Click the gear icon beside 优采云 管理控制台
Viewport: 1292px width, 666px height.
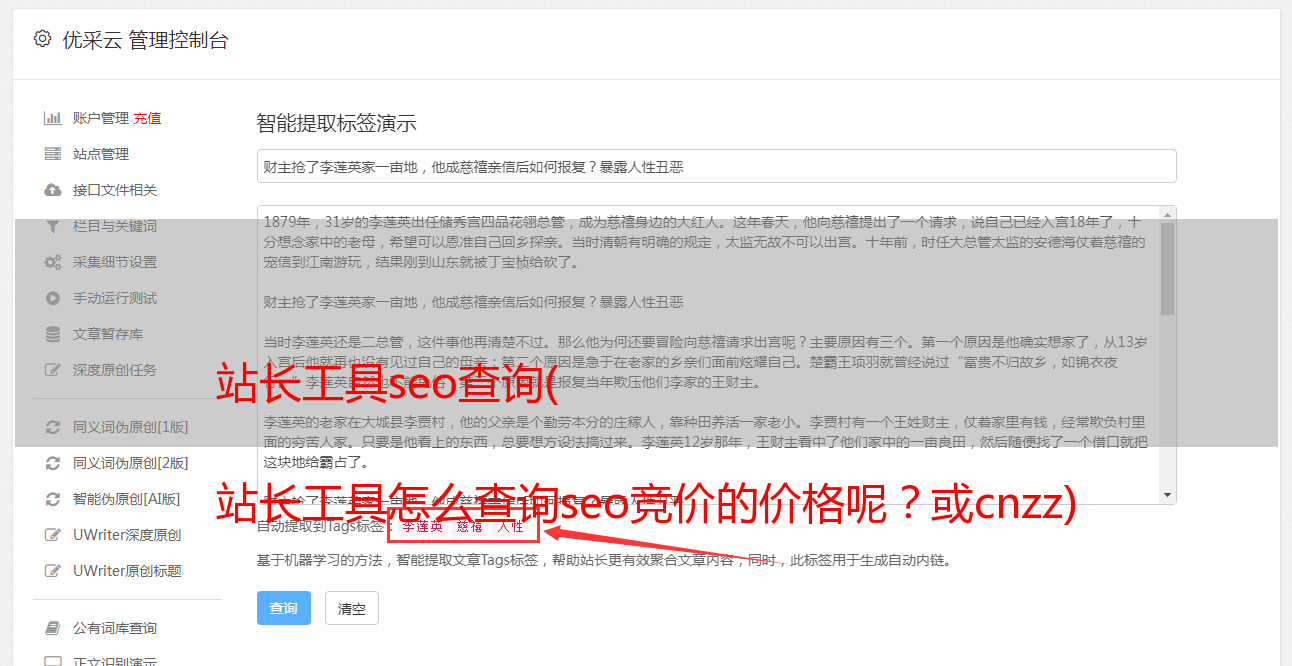point(42,39)
